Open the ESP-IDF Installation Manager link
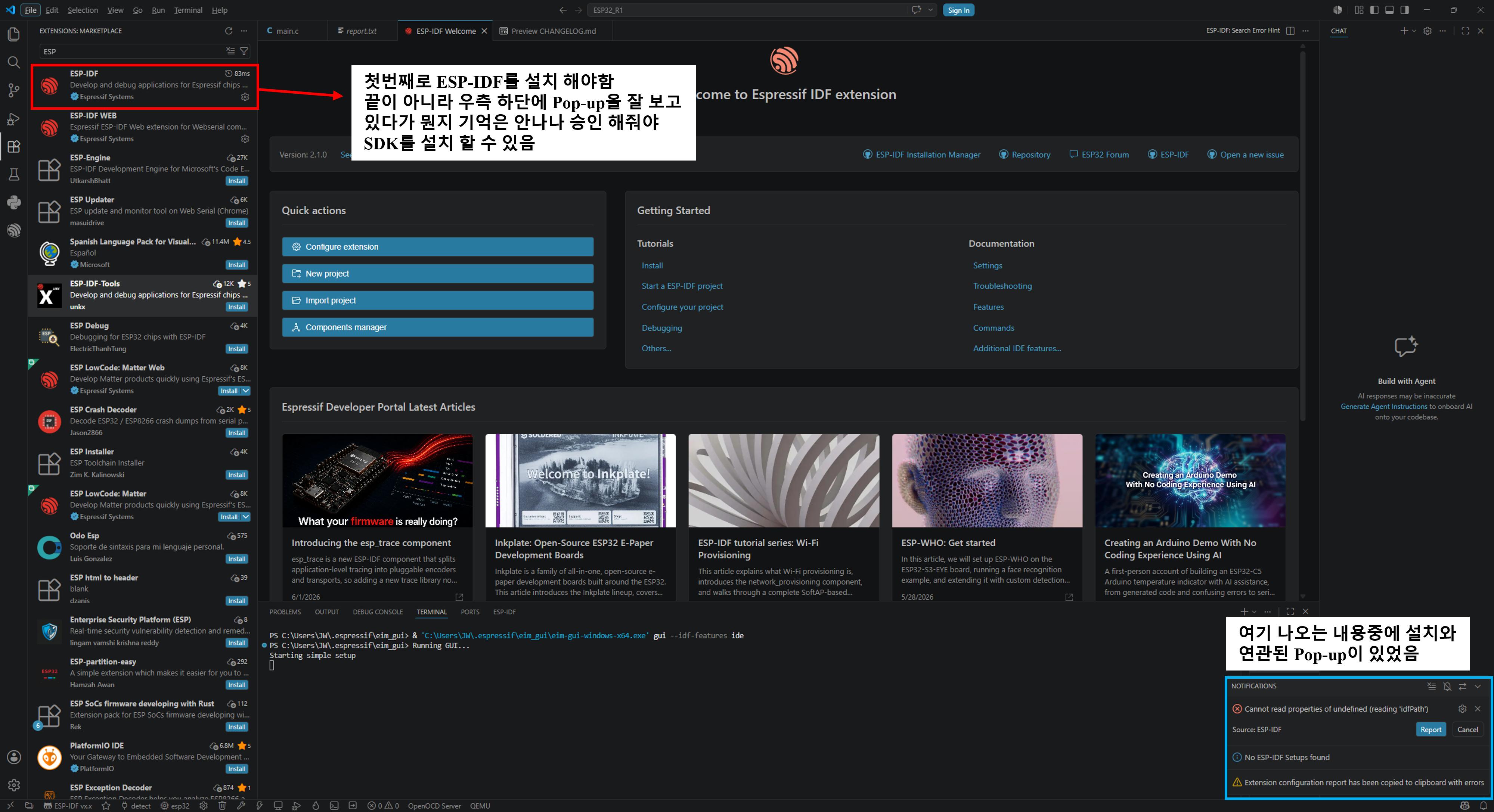 click(921, 155)
